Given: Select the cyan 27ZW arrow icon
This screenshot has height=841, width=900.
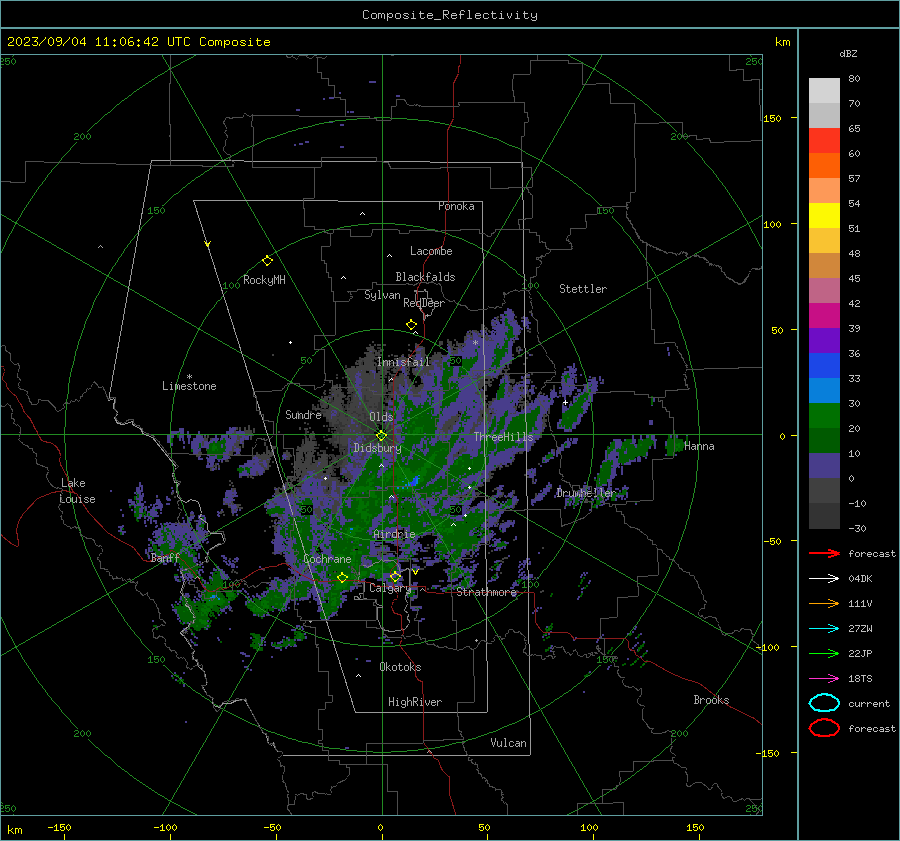Looking at the screenshot, I should pyautogui.click(x=824, y=629).
